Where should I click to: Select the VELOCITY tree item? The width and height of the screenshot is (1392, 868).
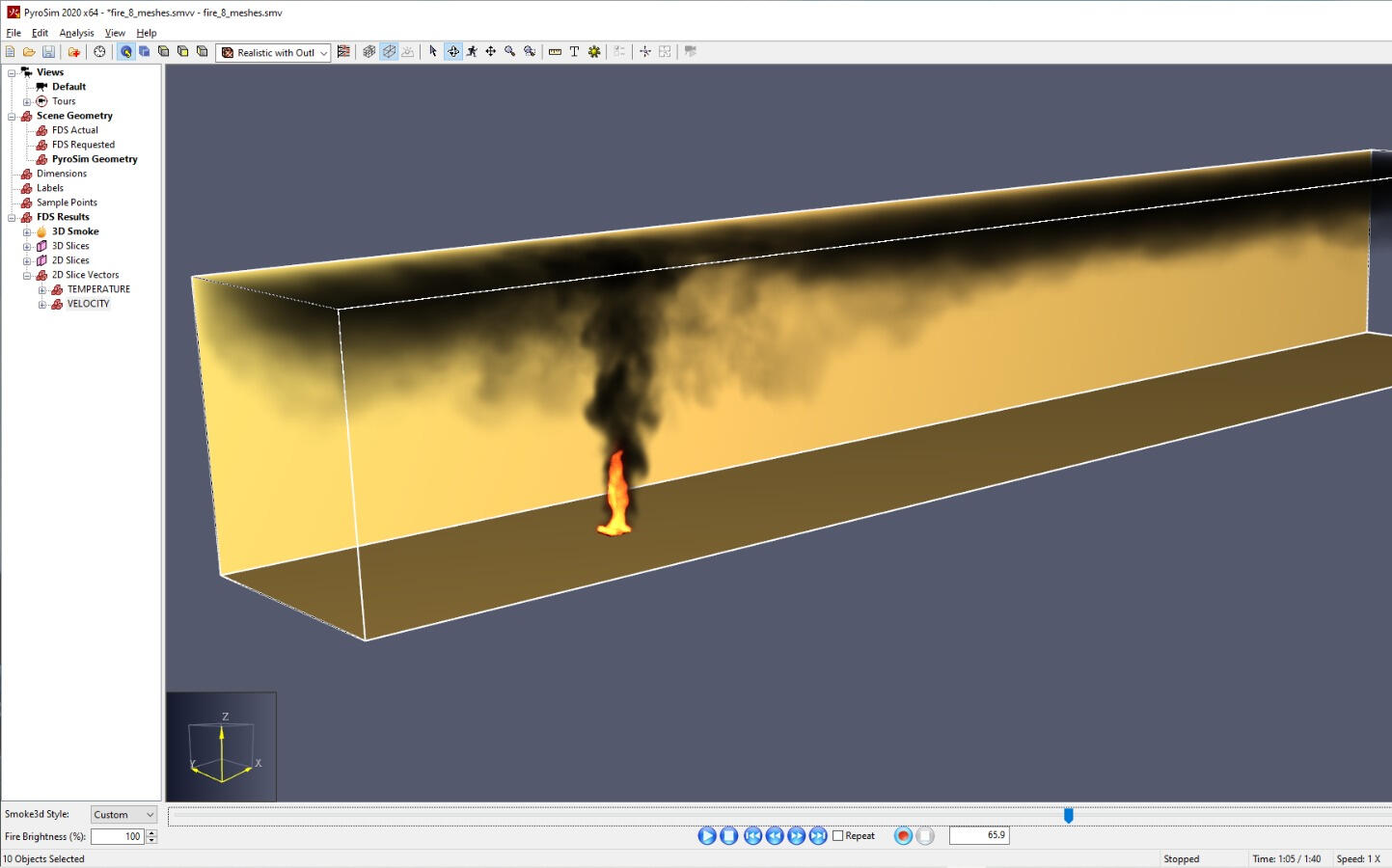click(x=88, y=304)
